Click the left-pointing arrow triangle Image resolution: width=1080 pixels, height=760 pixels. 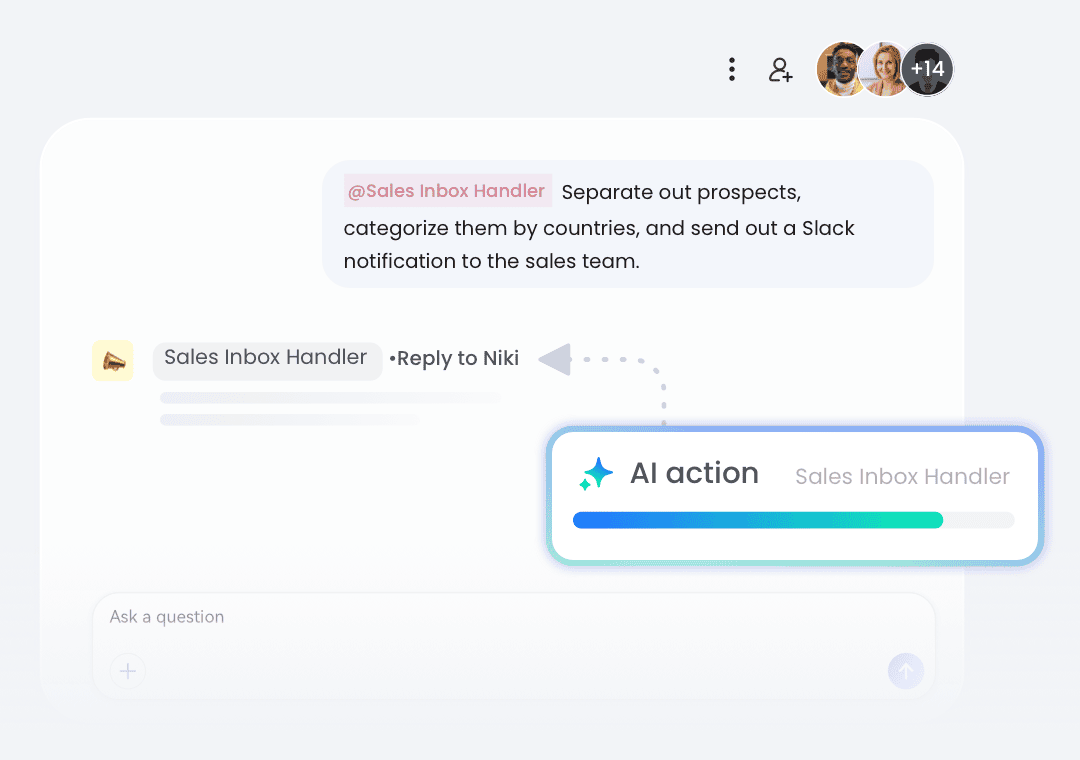[x=555, y=359]
